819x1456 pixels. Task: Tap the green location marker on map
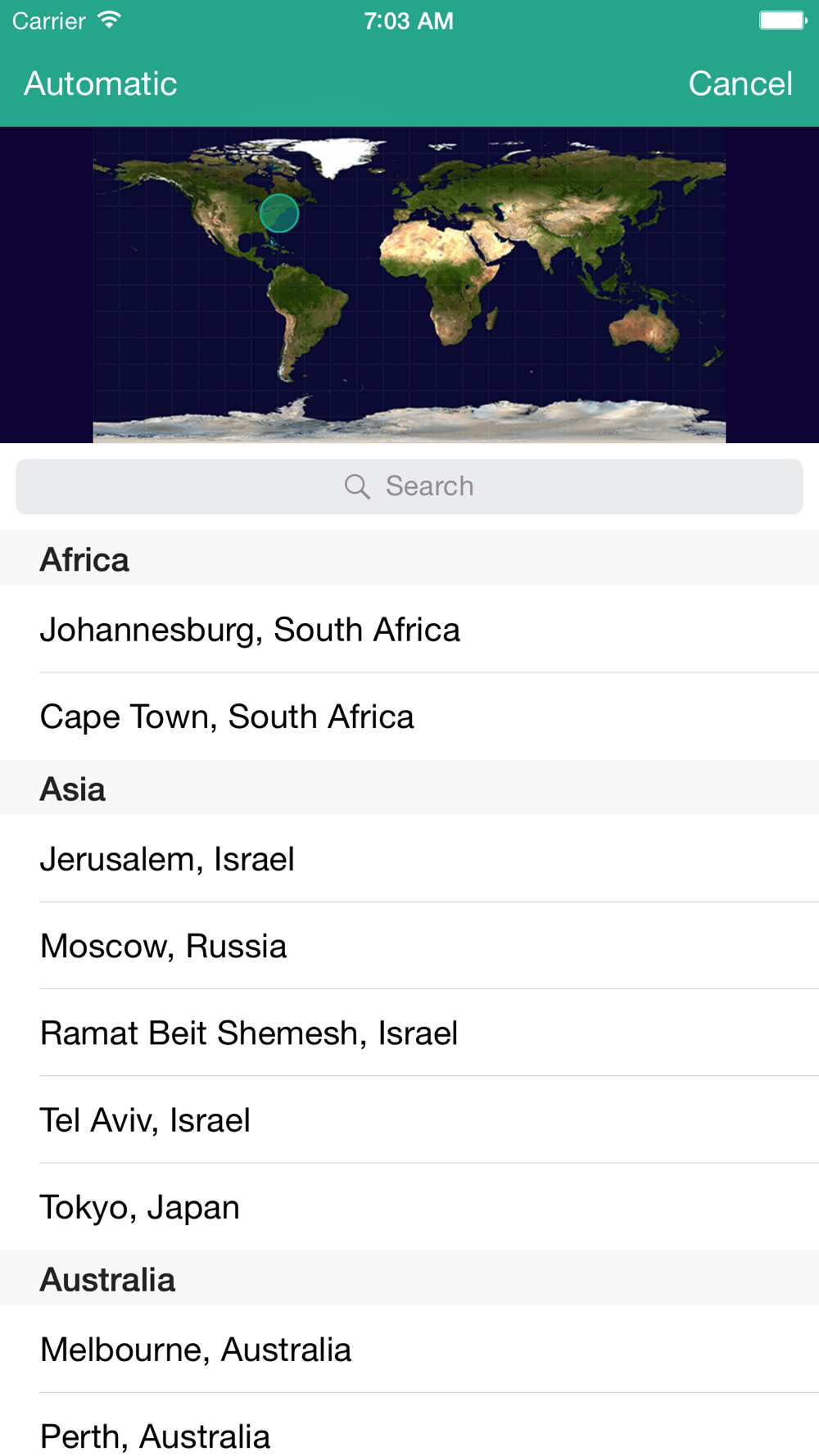(279, 214)
